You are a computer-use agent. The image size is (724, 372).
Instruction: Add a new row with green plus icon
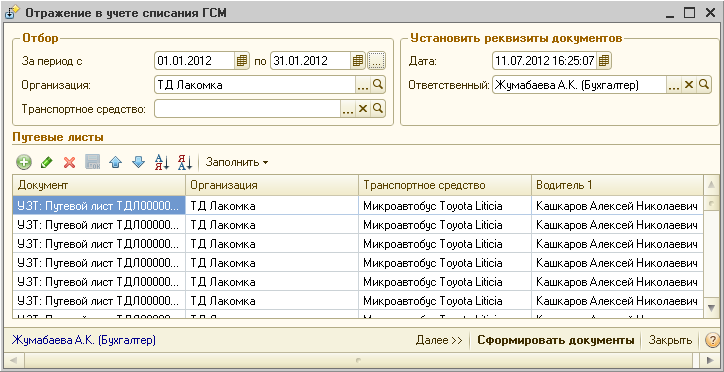[x=24, y=162]
